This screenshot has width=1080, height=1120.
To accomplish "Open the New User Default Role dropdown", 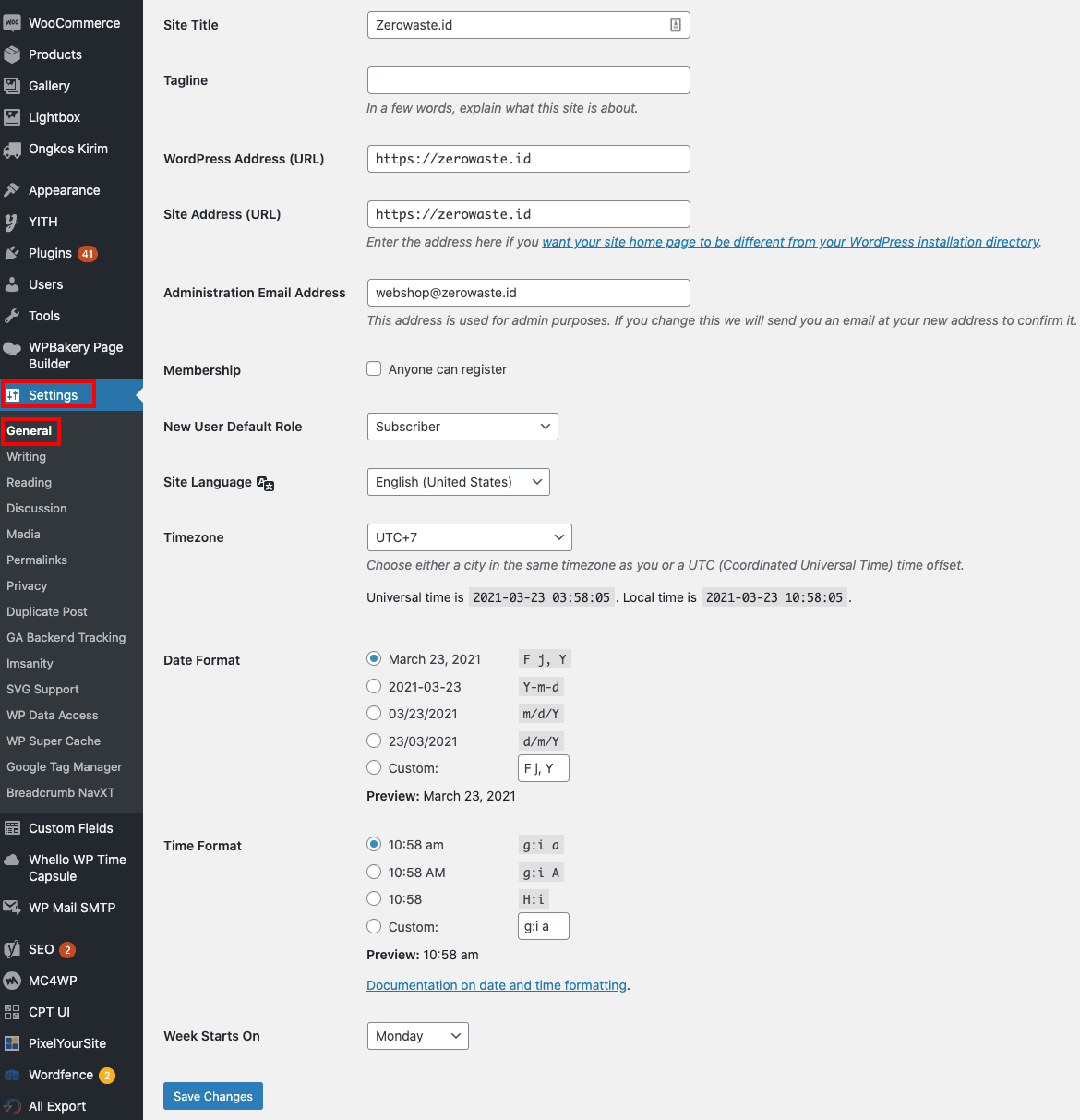I will pos(462,427).
